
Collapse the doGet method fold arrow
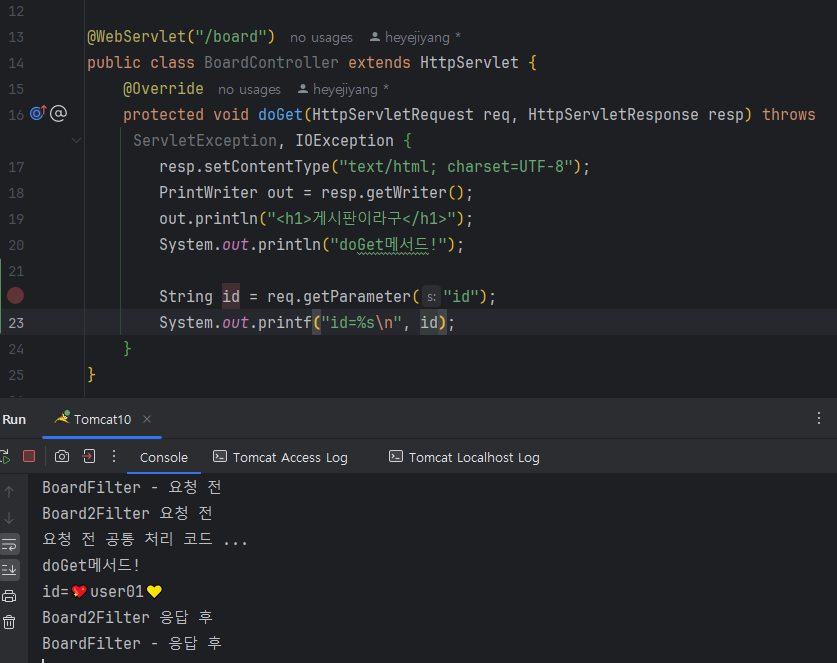tap(76, 140)
